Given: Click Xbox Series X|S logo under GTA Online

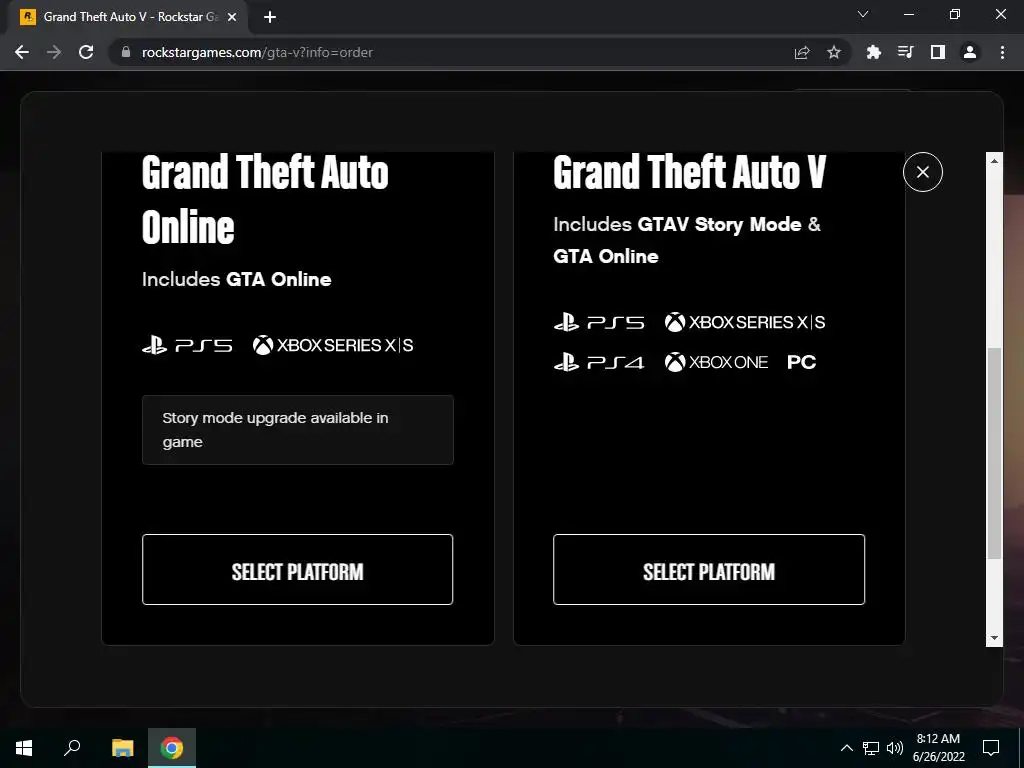Looking at the screenshot, I should [333, 345].
